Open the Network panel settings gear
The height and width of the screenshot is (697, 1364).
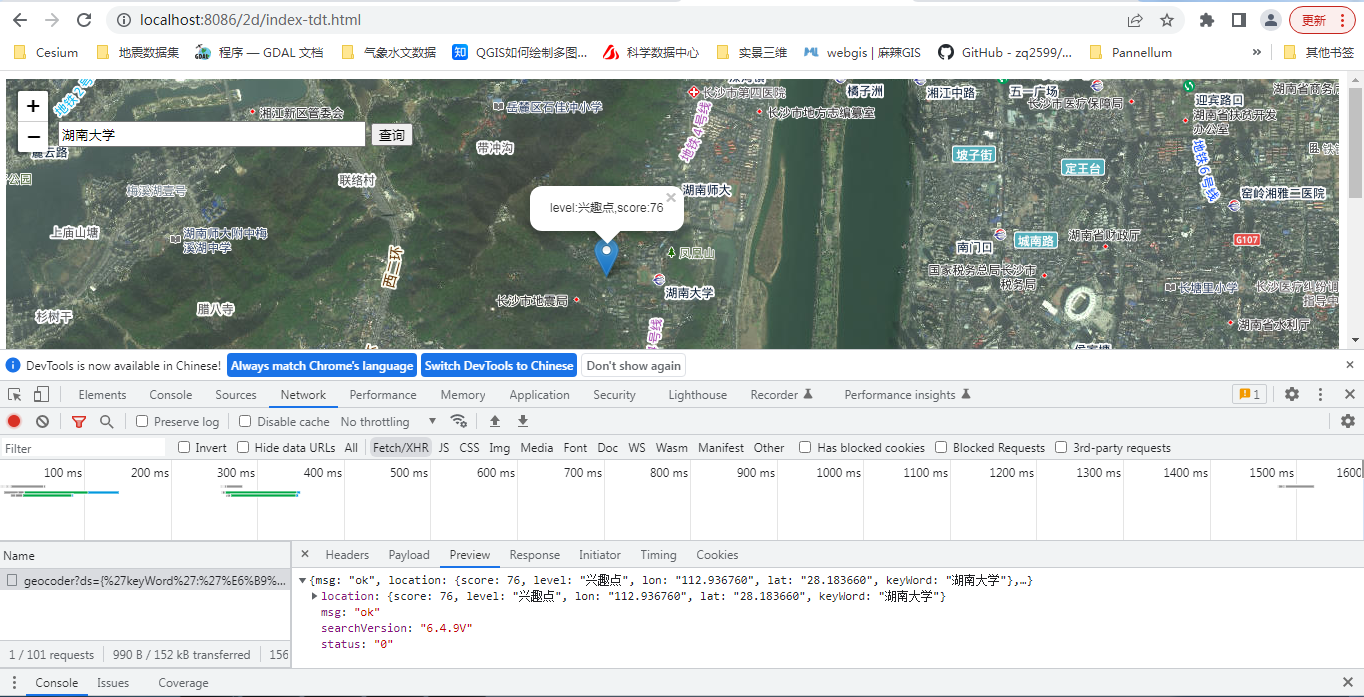point(1348,421)
